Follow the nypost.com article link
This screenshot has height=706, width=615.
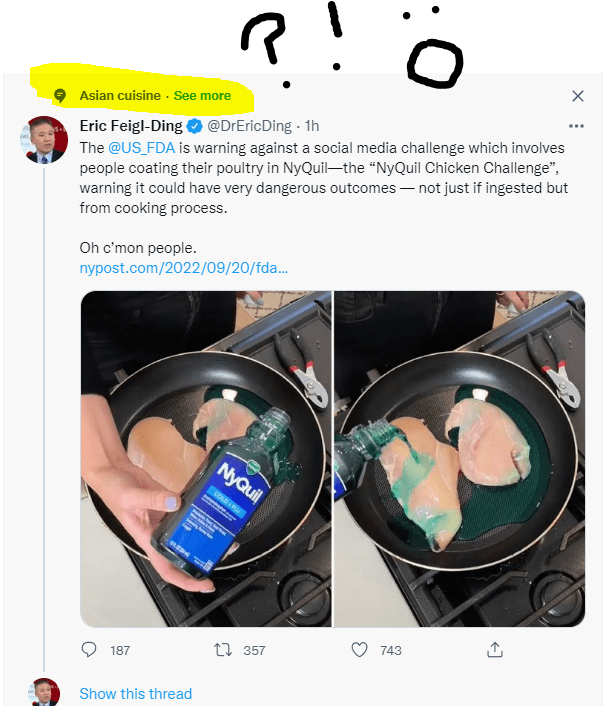(183, 268)
